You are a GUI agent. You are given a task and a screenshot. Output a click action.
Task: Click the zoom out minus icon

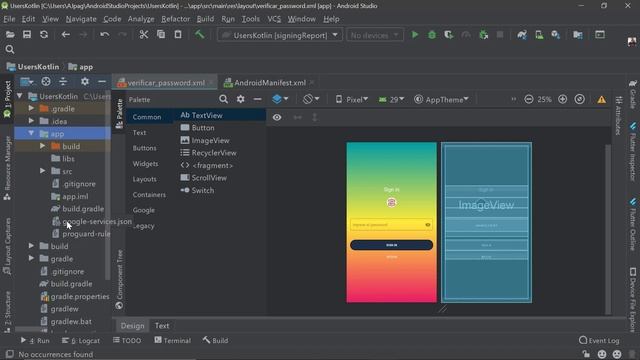click(529, 99)
